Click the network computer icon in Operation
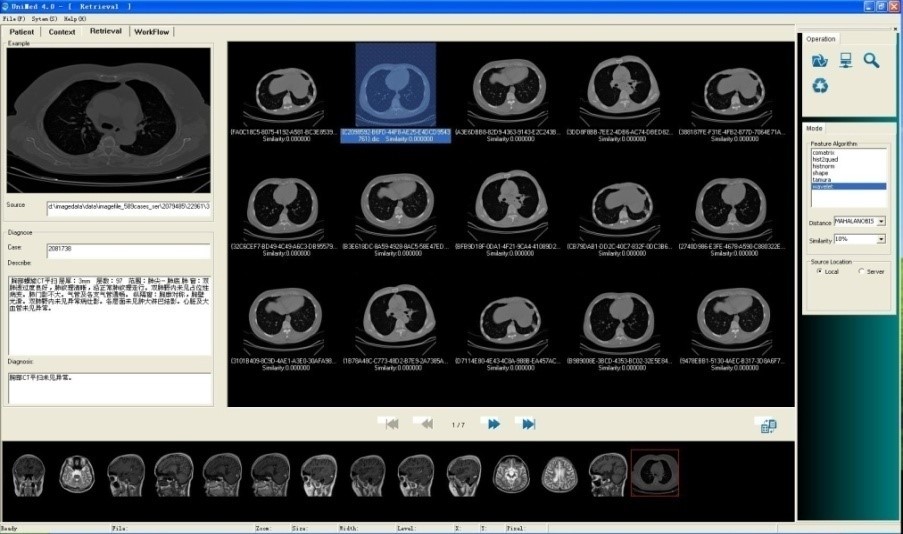903x534 pixels. click(x=846, y=61)
